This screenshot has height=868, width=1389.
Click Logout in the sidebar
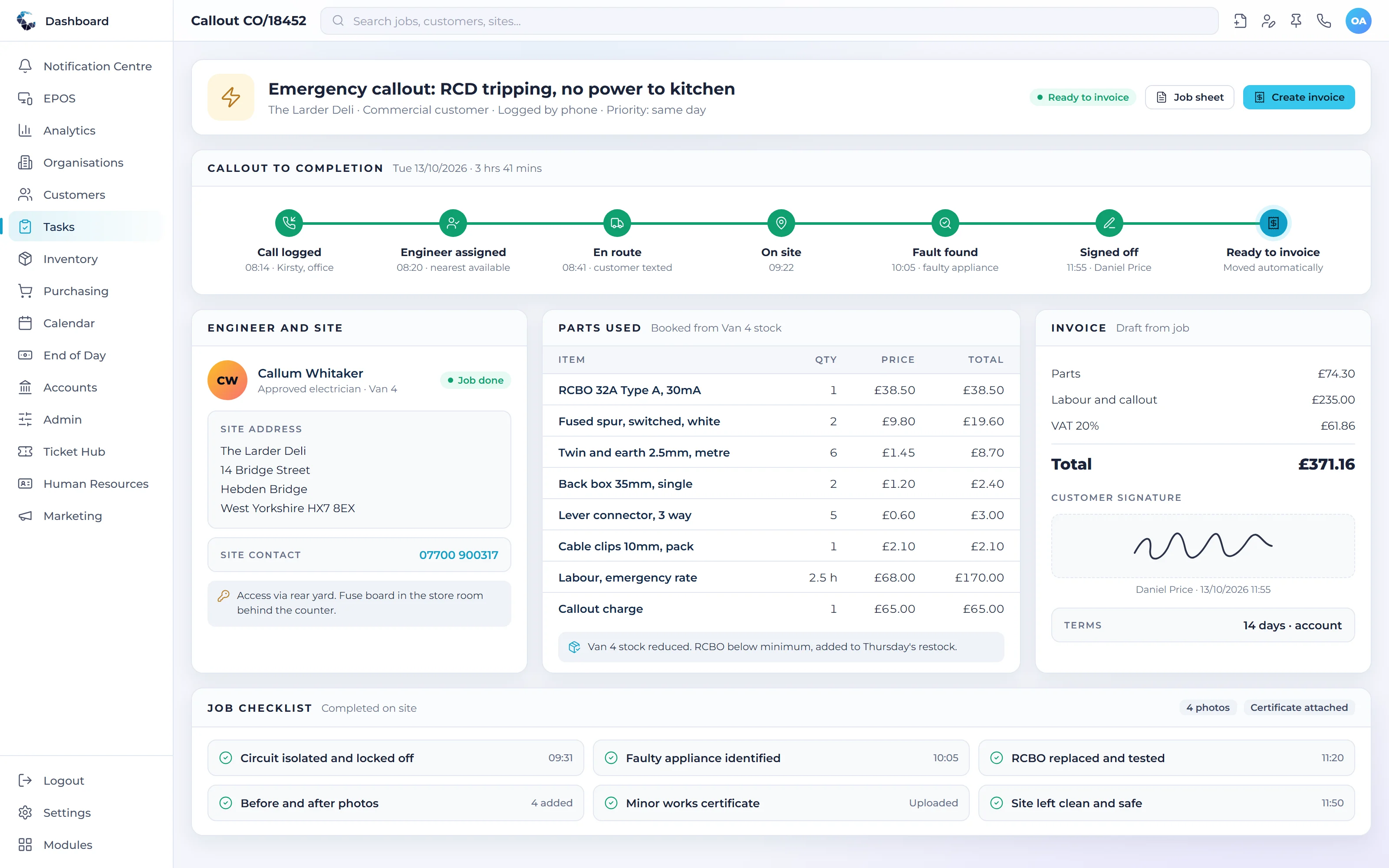(86, 780)
